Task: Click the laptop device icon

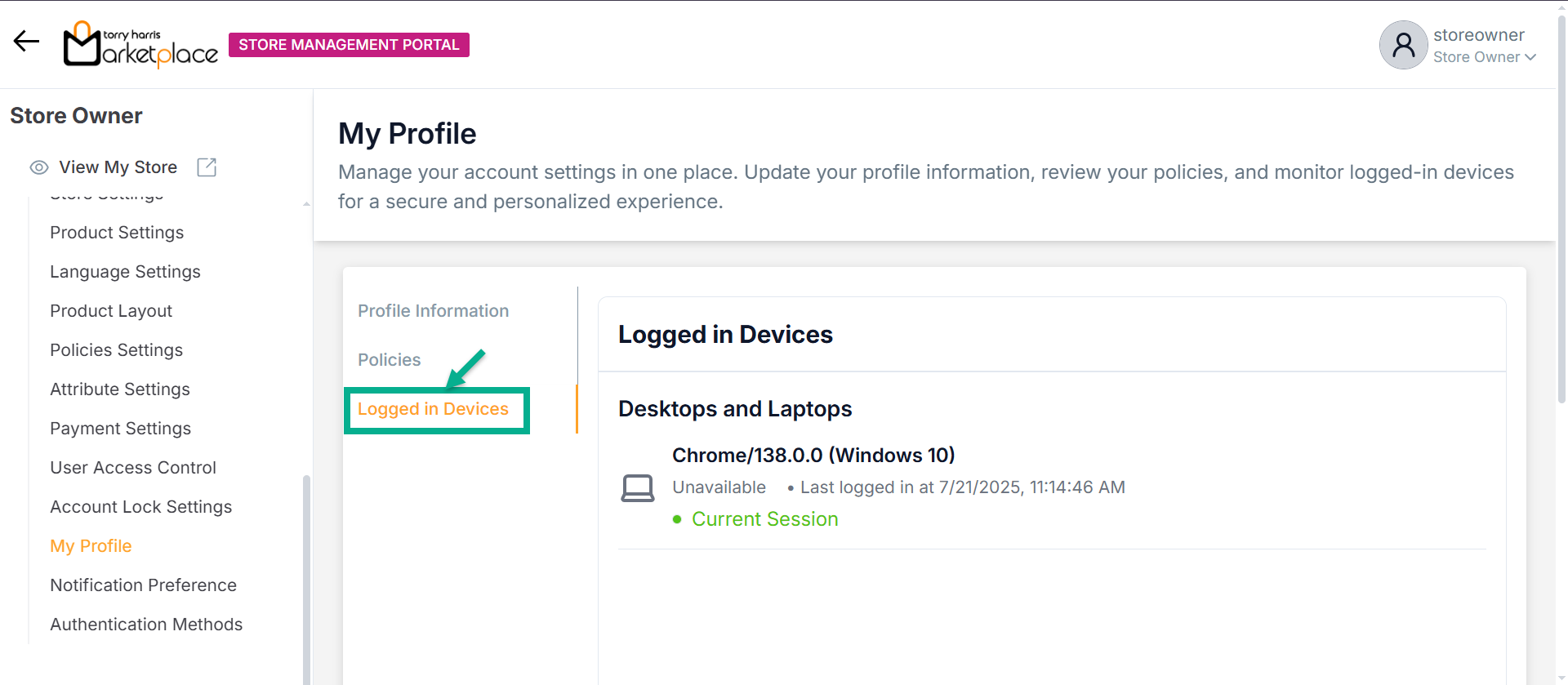Action: [x=637, y=488]
